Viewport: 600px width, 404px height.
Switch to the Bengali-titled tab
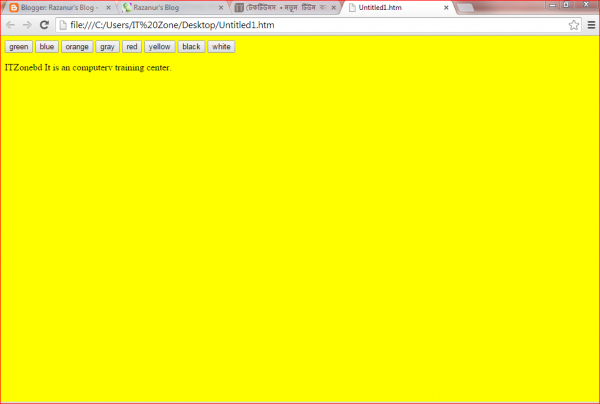click(x=284, y=8)
